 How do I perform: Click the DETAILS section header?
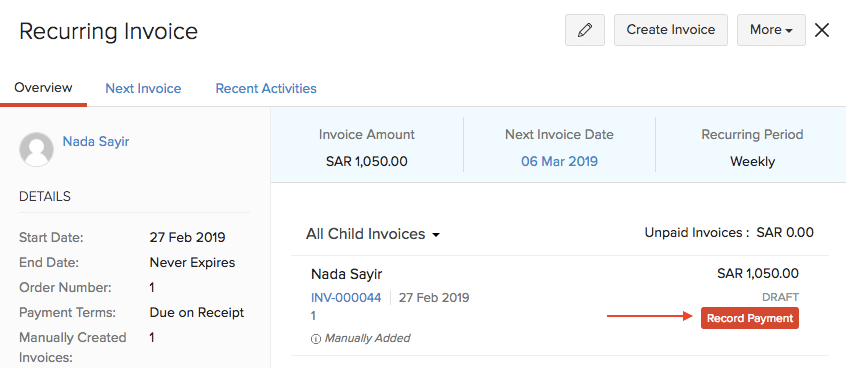(45, 196)
